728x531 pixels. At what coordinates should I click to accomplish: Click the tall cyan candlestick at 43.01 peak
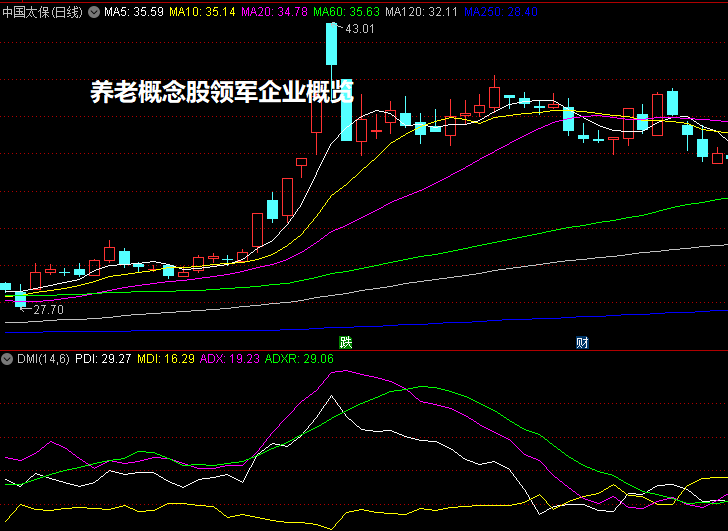pyautogui.click(x=331, y=44)
